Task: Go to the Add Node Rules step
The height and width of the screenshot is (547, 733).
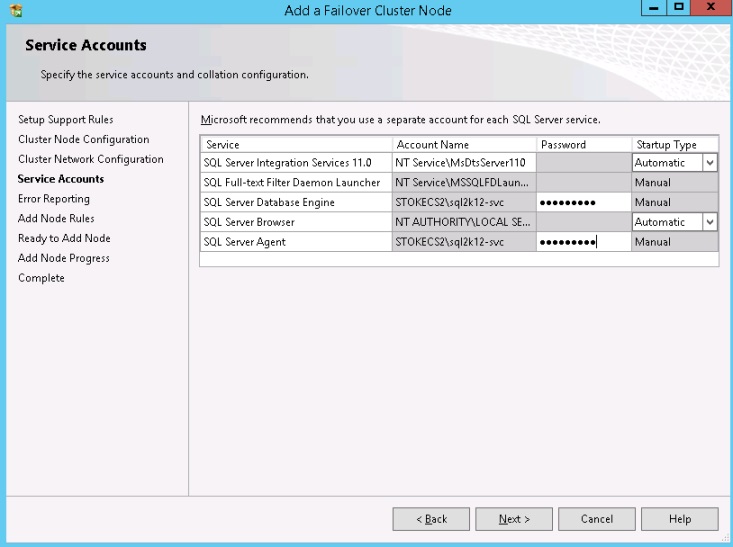Action: [56, 218]
